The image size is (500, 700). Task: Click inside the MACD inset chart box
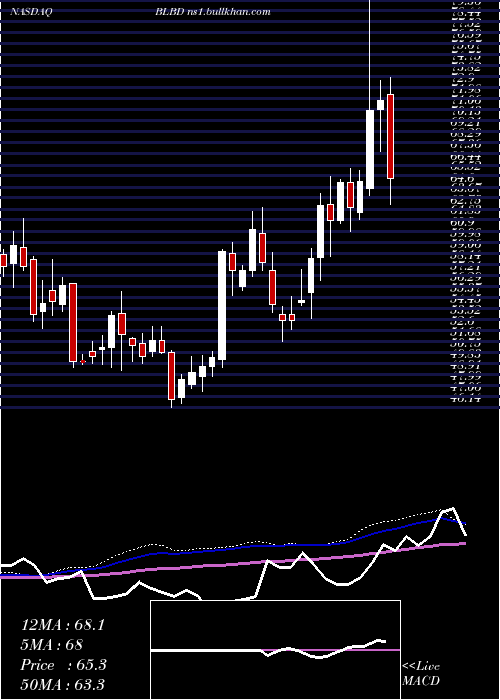tap(275, 650)
